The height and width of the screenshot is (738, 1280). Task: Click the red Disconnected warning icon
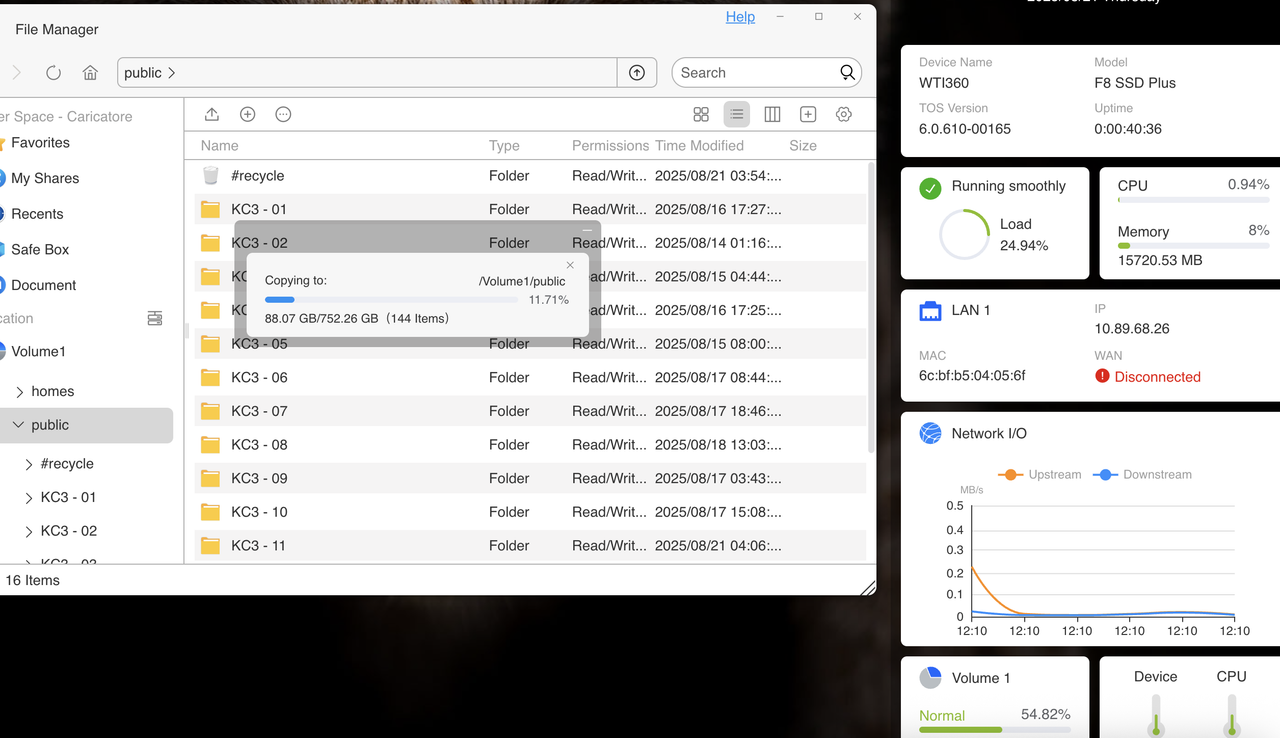[x=1102, y=376]
